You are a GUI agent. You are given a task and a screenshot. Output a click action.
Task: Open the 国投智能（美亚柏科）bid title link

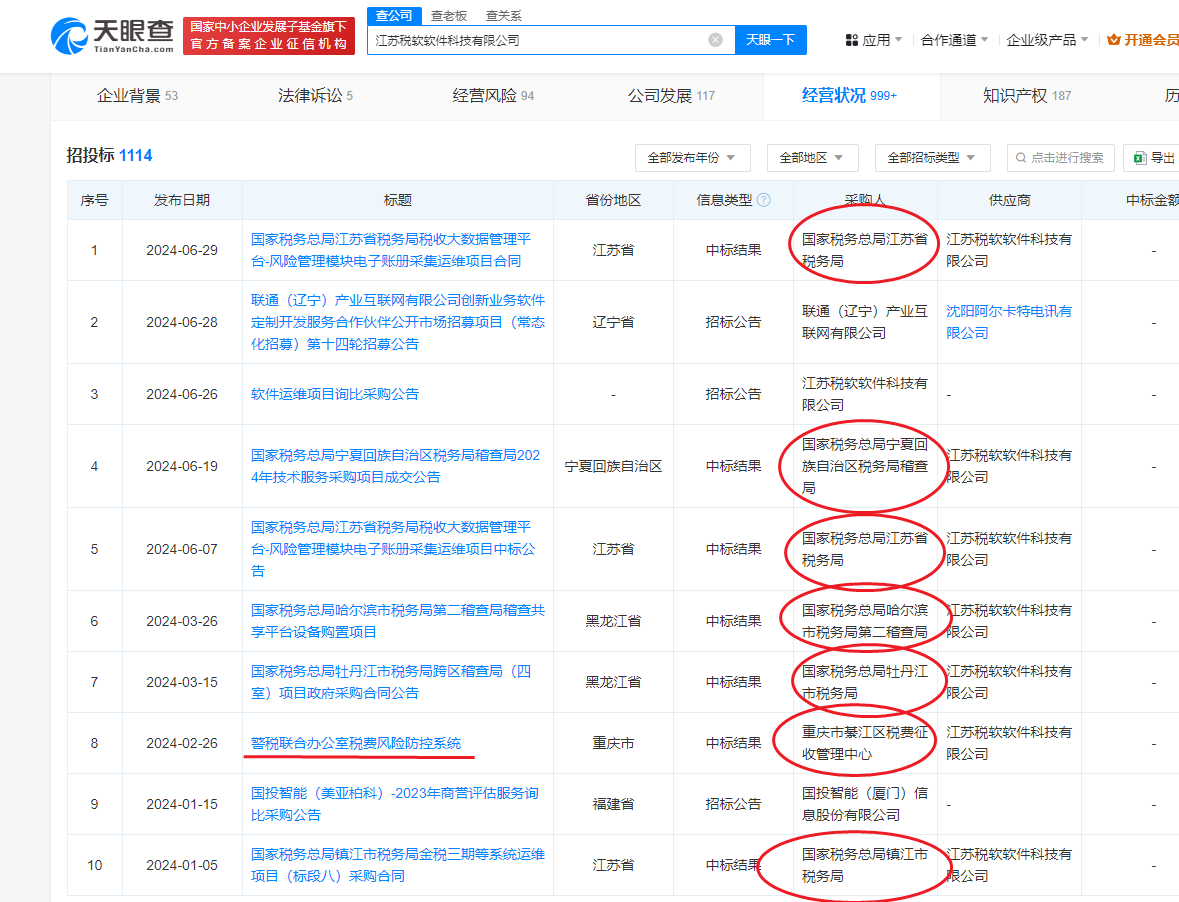[395, 804]
